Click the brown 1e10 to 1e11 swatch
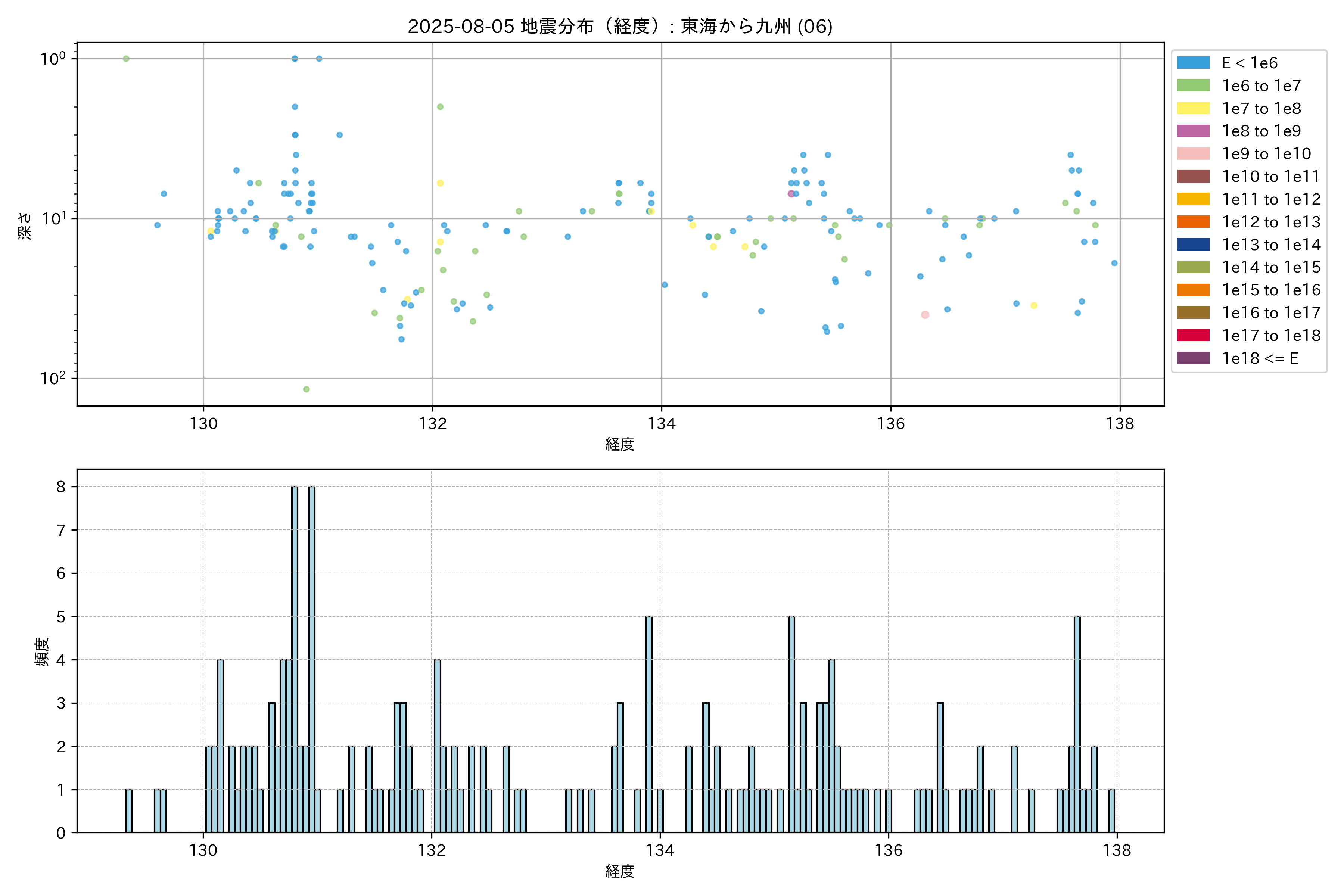 pyautogui.click(x=1192, y=177)
